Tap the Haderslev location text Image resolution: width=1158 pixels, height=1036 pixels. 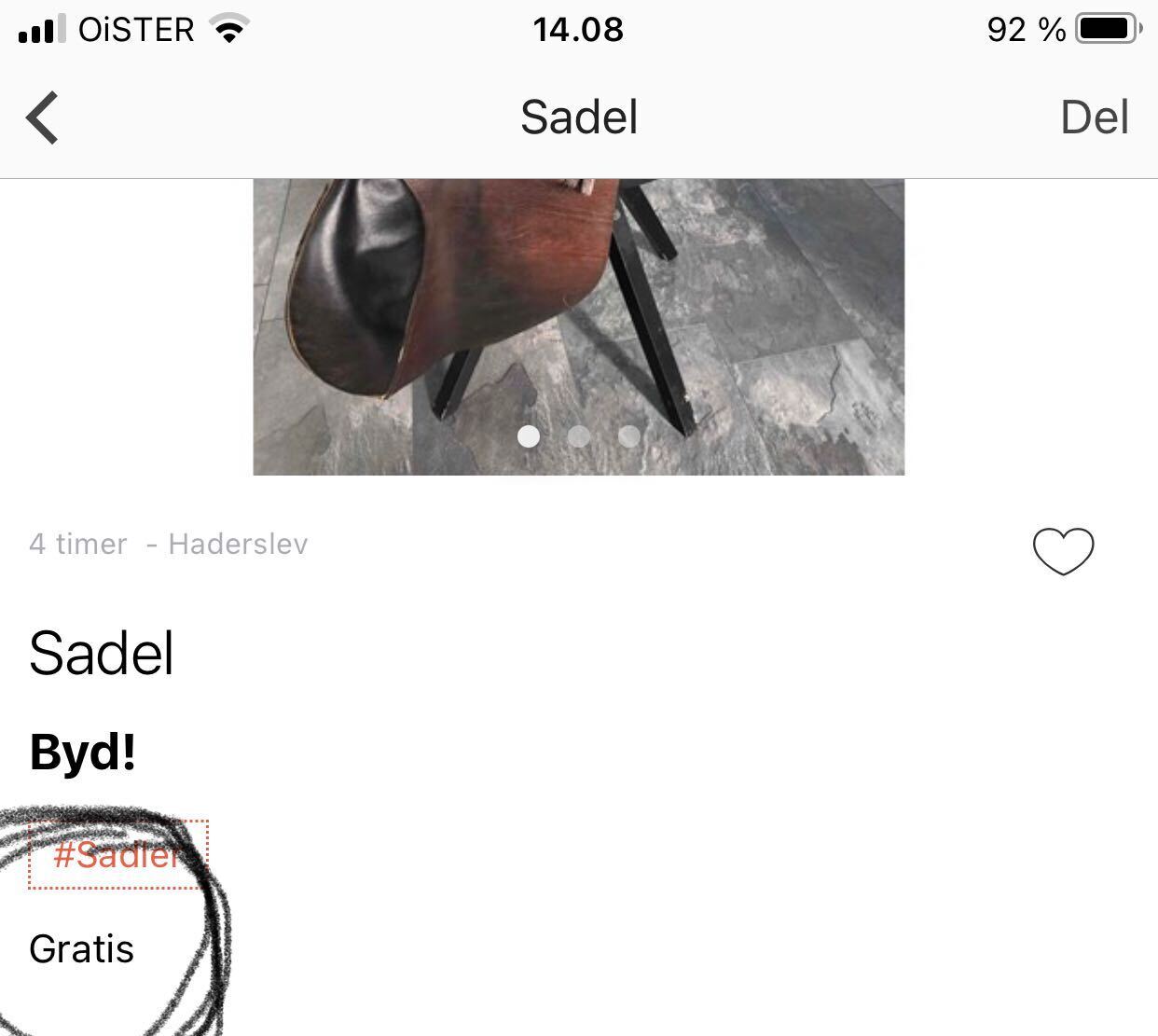pyautogui.click(x=238, y=544)
